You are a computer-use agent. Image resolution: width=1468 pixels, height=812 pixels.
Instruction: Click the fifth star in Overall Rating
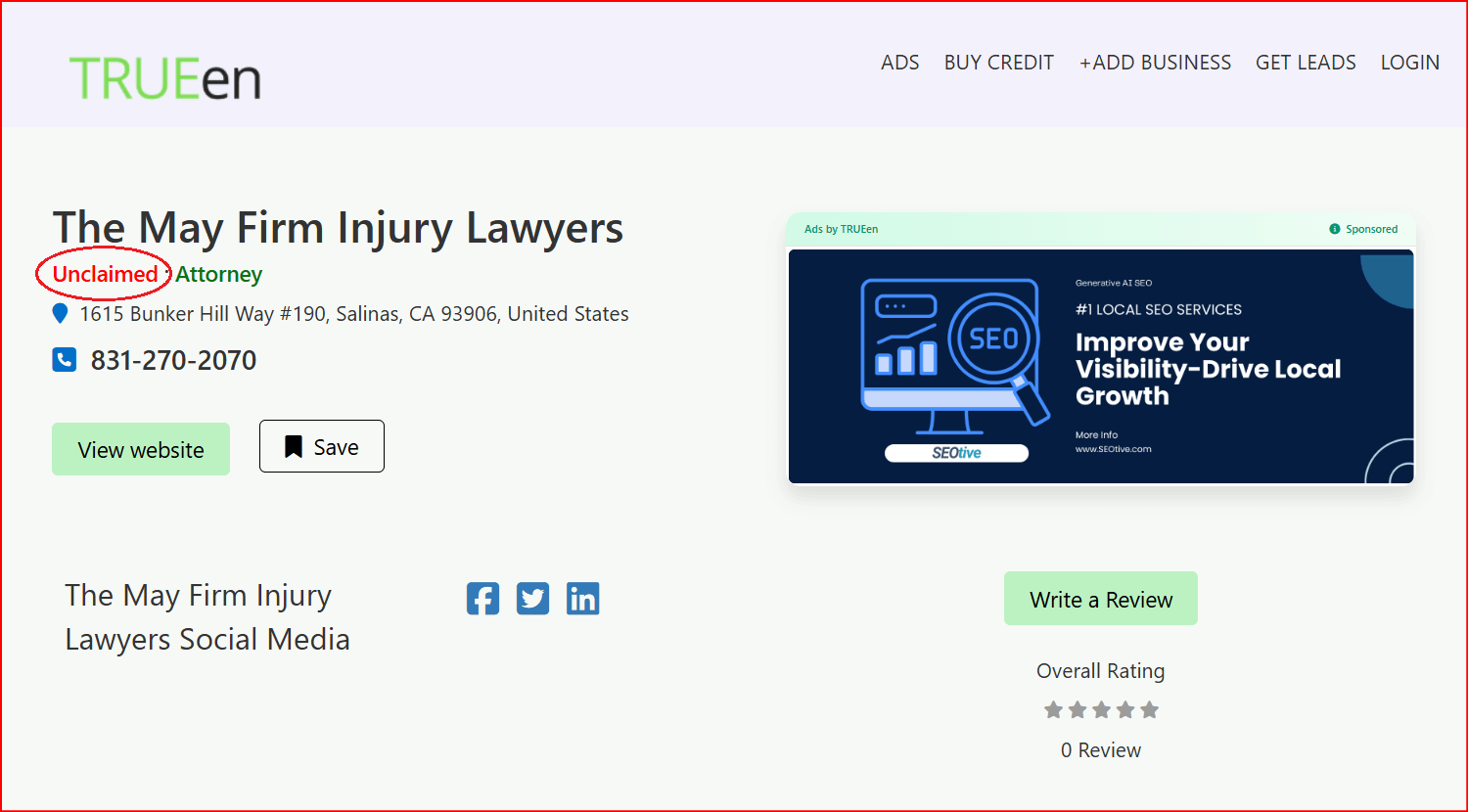[x=1150, y=710]
